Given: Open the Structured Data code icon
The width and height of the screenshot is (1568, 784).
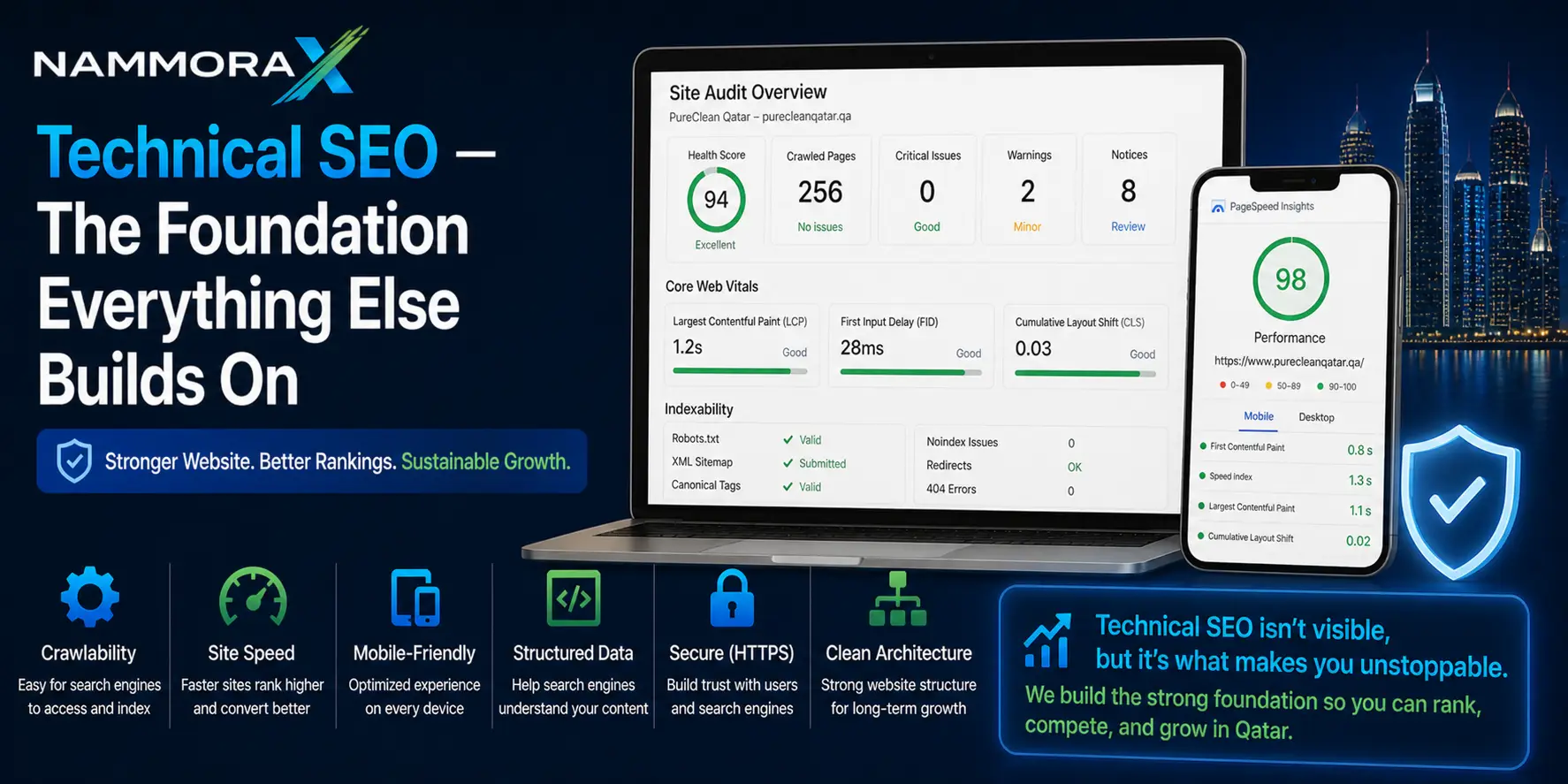Looking at the screenshot, I should click(x=574, y=598).
